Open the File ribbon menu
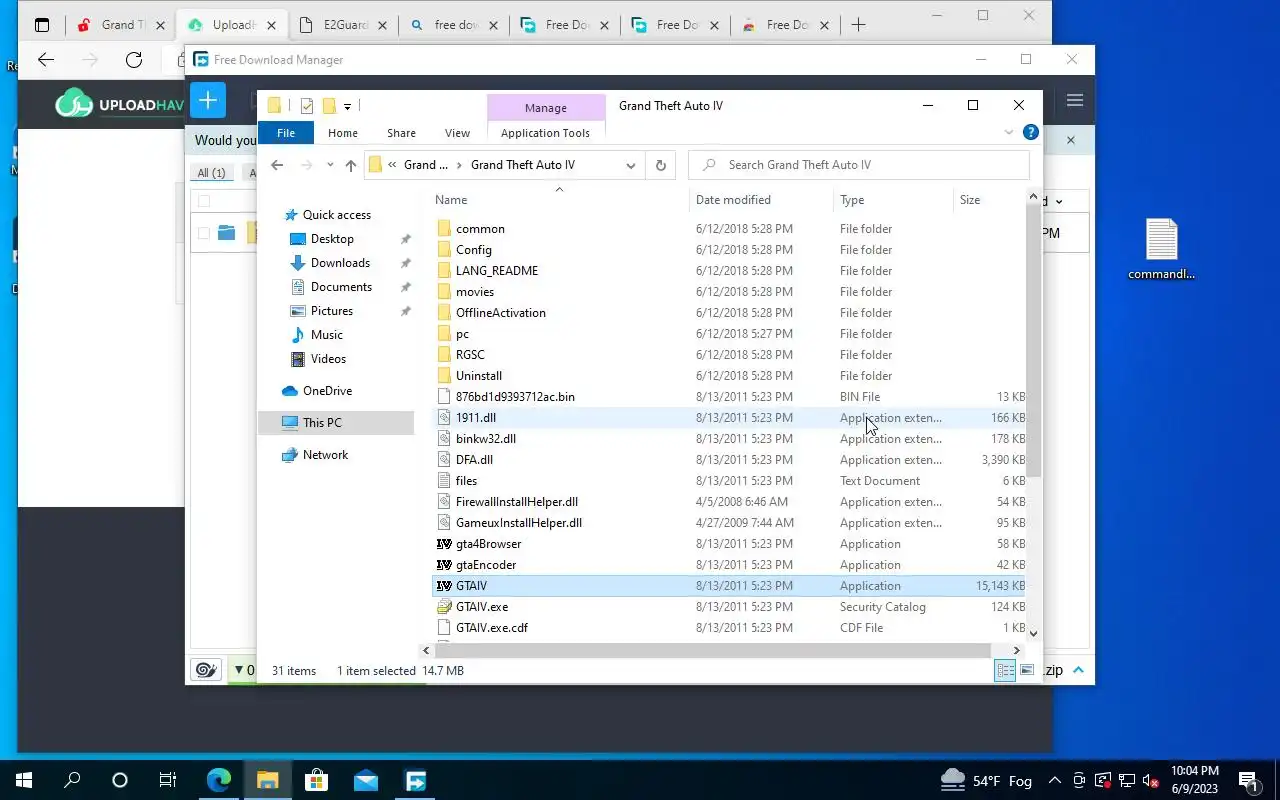This screenshot has width=1280, height=800. 286,133
